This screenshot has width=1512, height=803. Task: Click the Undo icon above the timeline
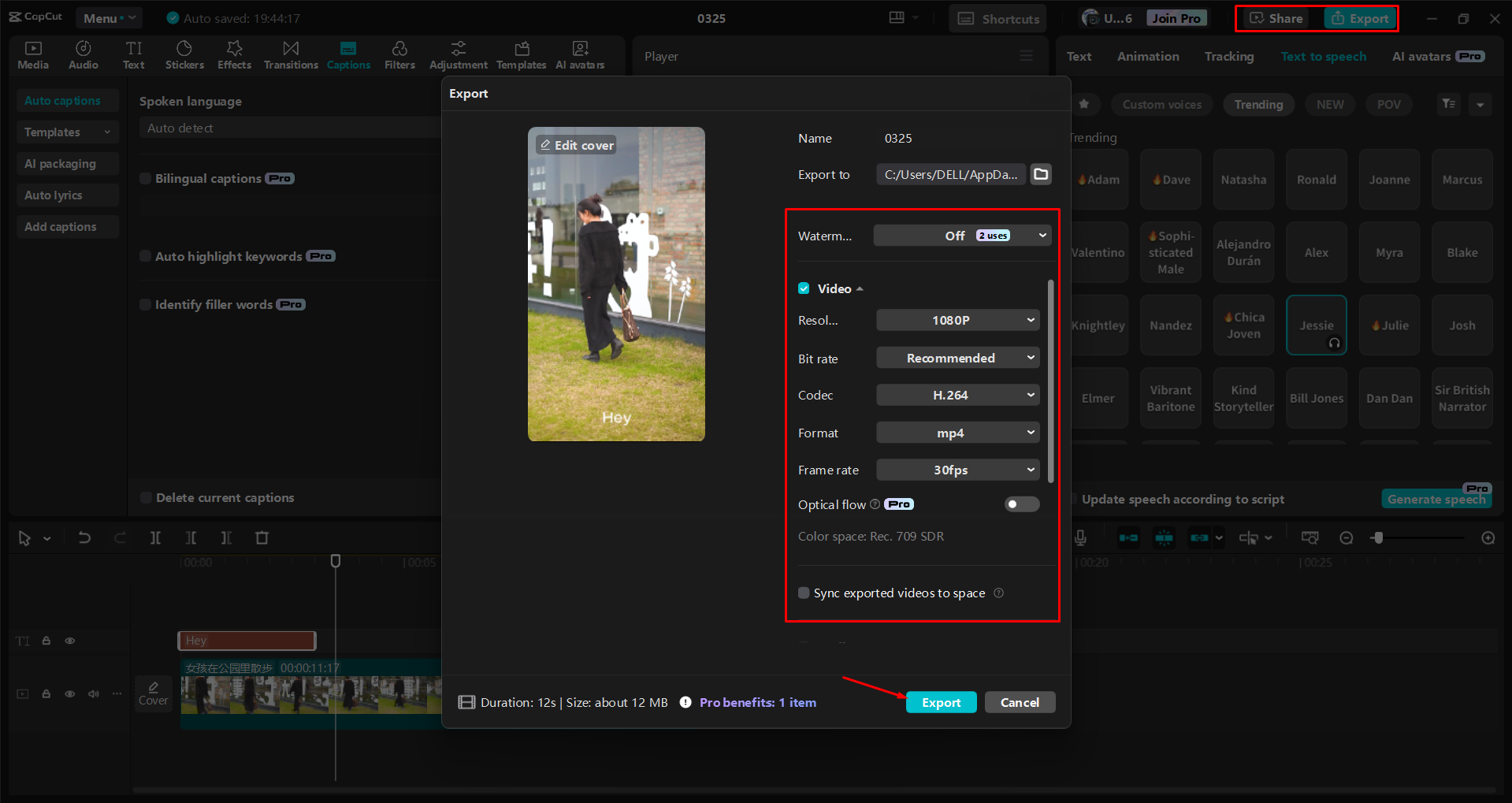tap(84, 537)
